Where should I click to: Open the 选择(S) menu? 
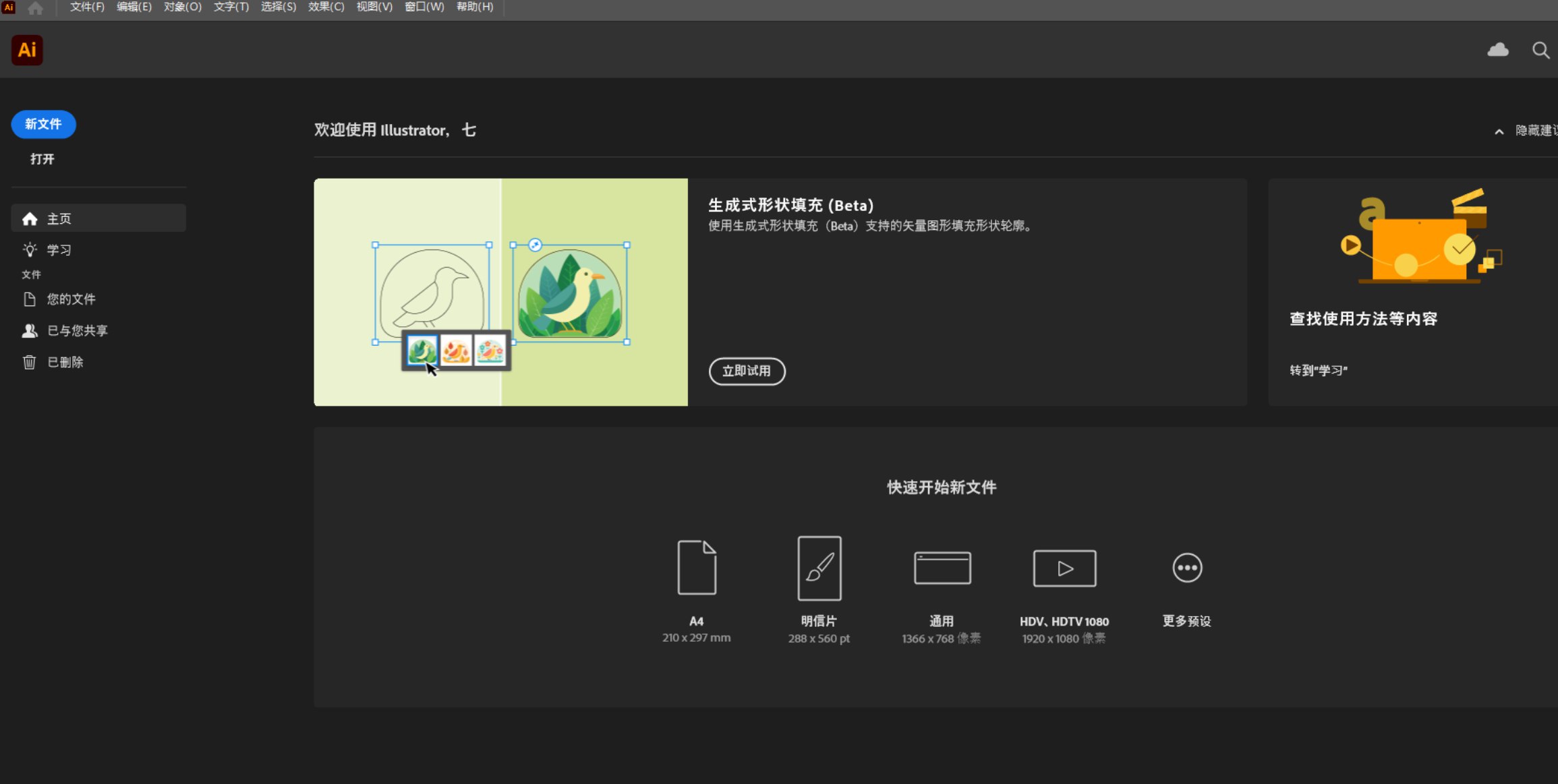[x=278, y=7]
